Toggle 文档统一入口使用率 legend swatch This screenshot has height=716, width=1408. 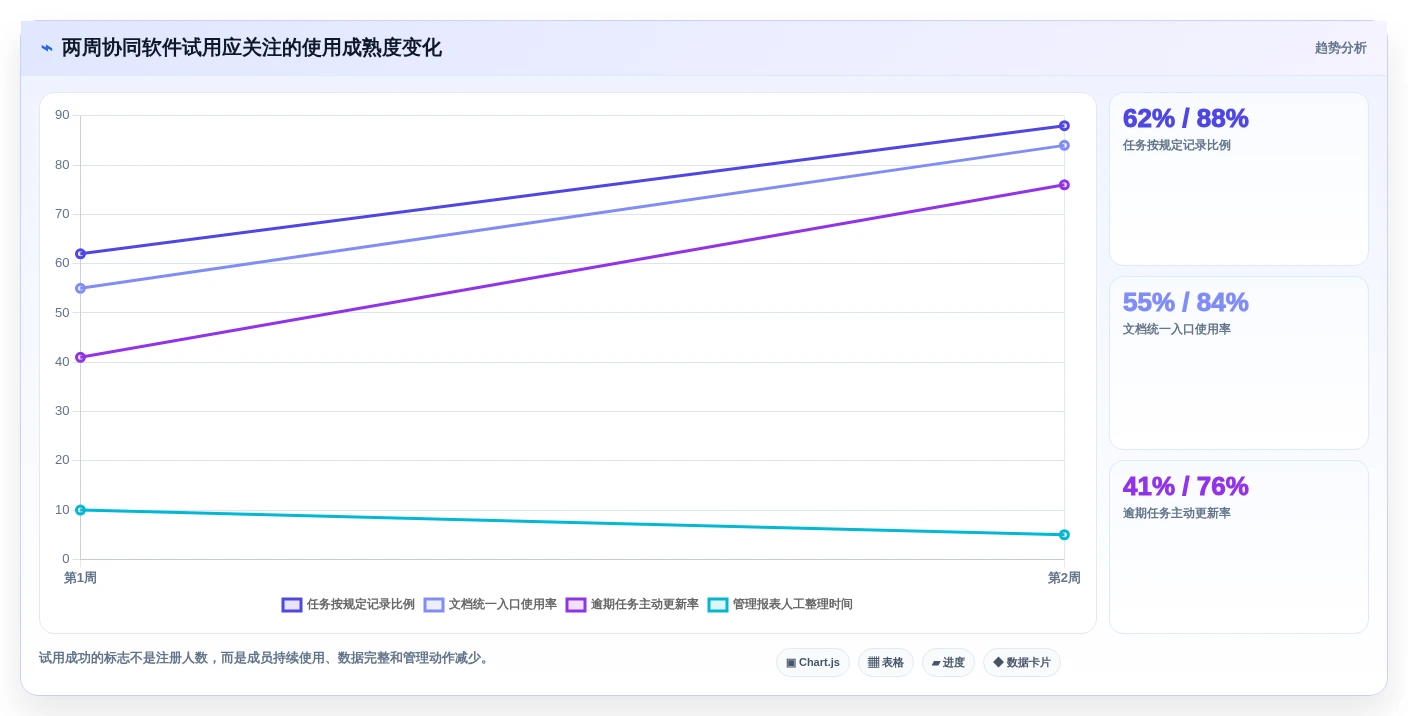coord(434,605)
